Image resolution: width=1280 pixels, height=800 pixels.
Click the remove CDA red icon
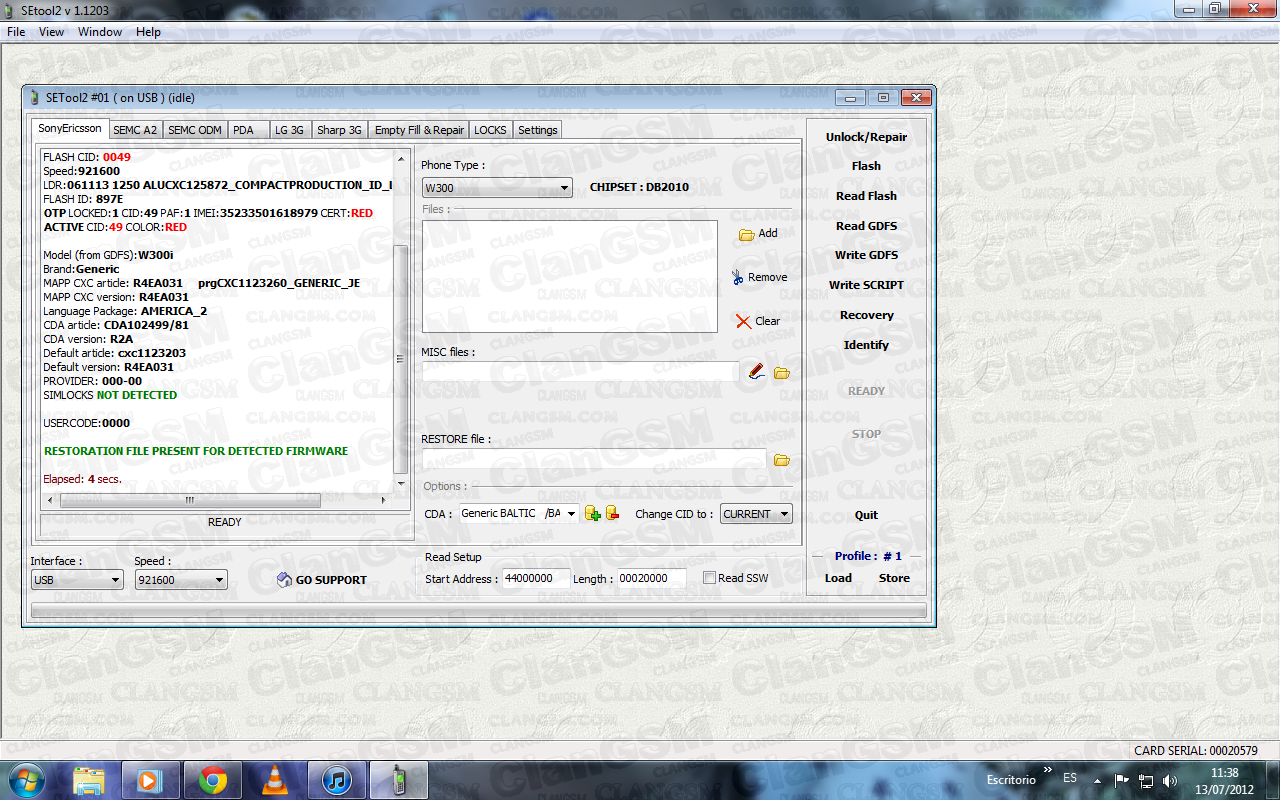pyautogui.click(x=612, y=514)
